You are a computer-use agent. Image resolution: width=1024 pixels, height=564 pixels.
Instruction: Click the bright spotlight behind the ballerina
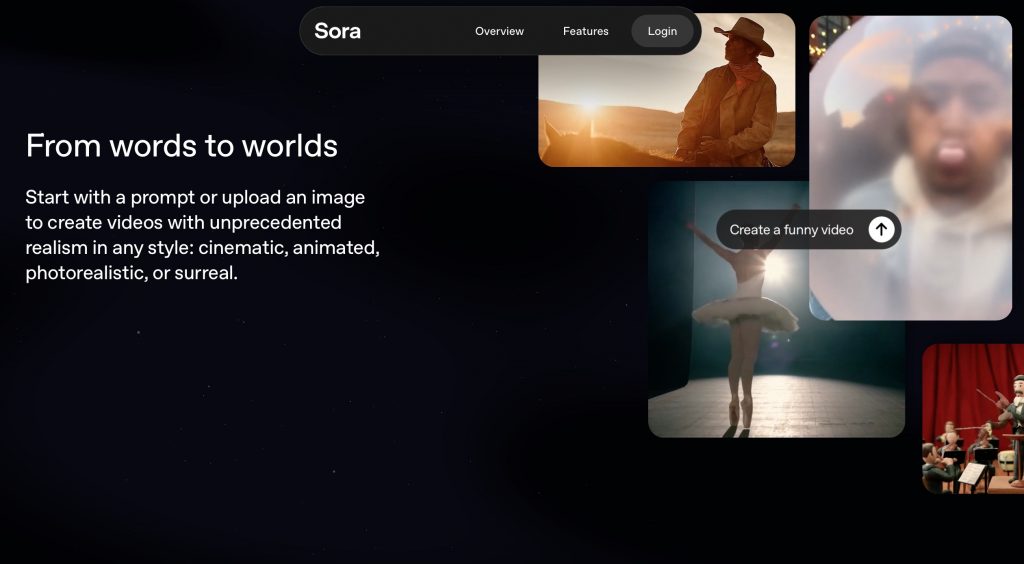(775, 268)
